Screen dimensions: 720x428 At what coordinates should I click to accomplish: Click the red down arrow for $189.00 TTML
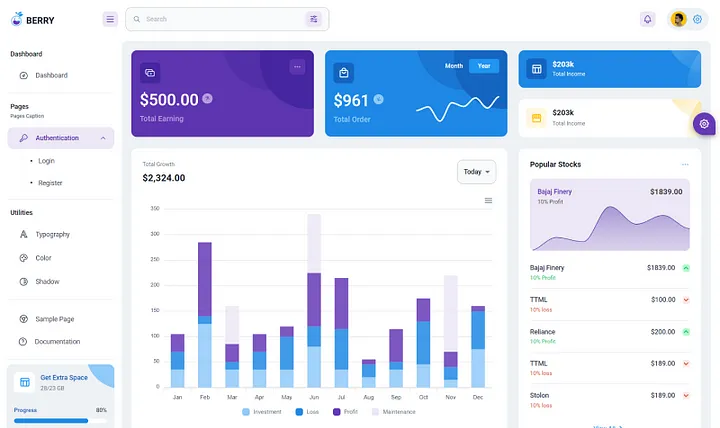[686, 364]
